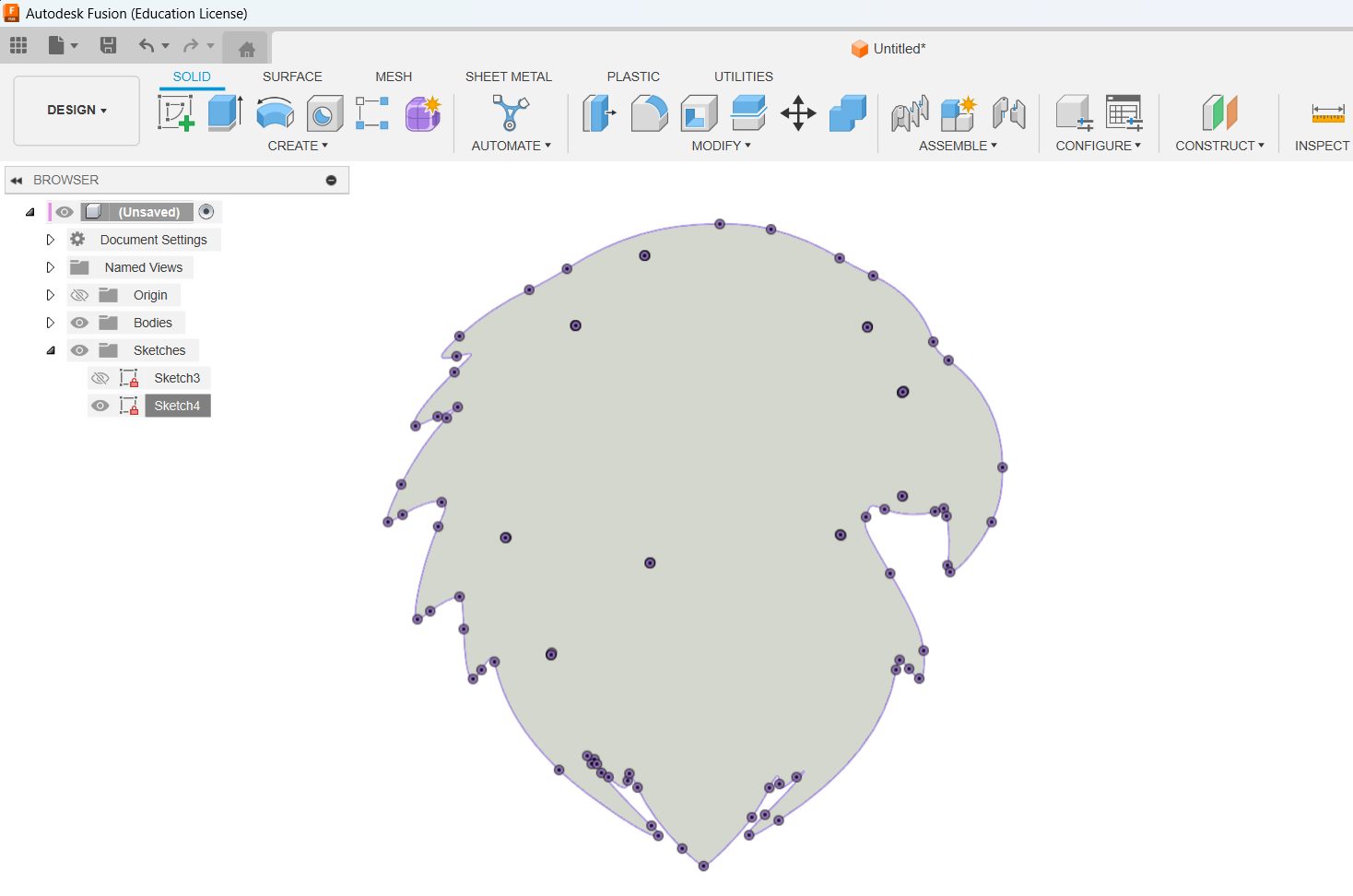Click the Hole tool icon
Viewport: 1353px width, 896px height.
point(324,114)
